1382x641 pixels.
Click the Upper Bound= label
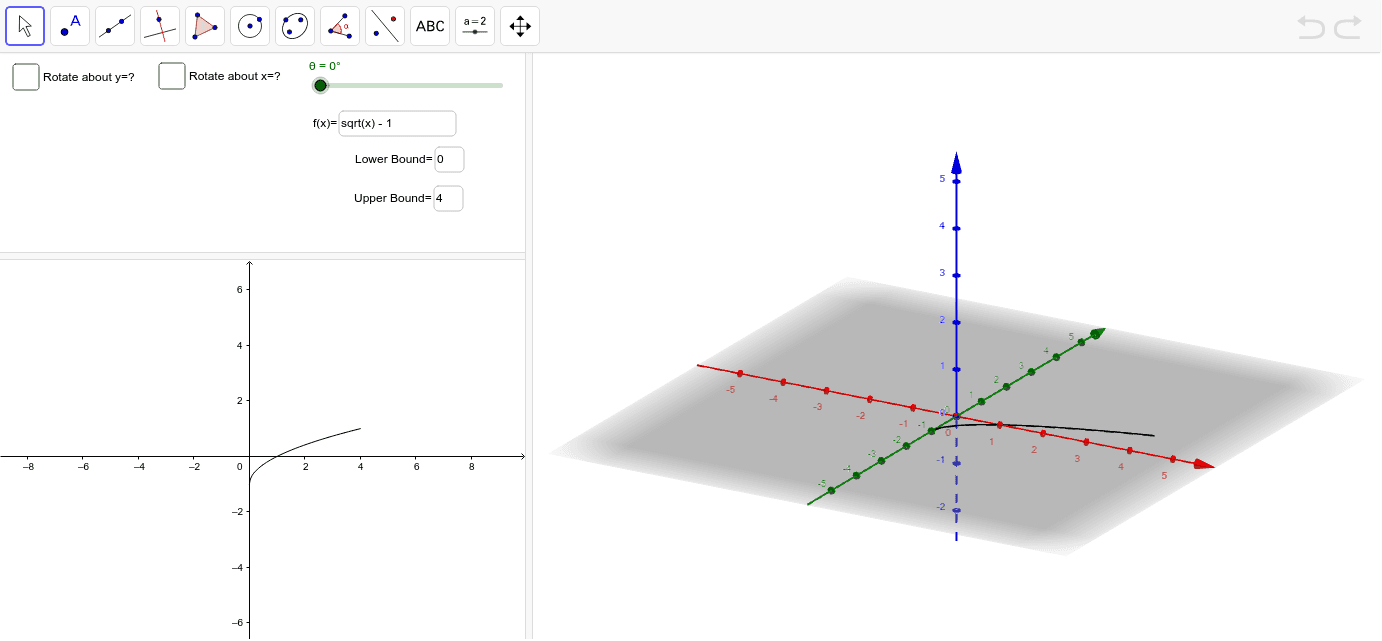(392, 198)
